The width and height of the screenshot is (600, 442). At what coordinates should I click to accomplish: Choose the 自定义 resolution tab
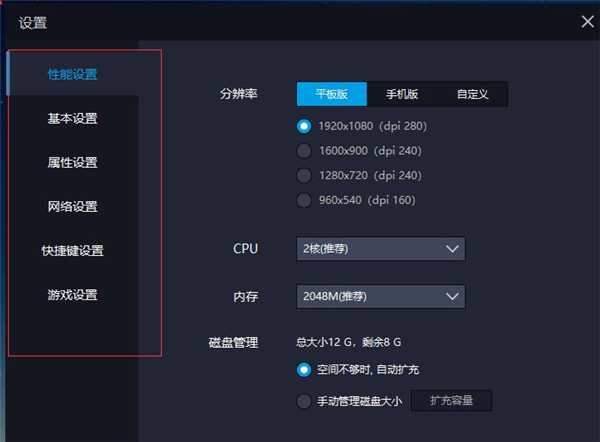coord(472,94)
